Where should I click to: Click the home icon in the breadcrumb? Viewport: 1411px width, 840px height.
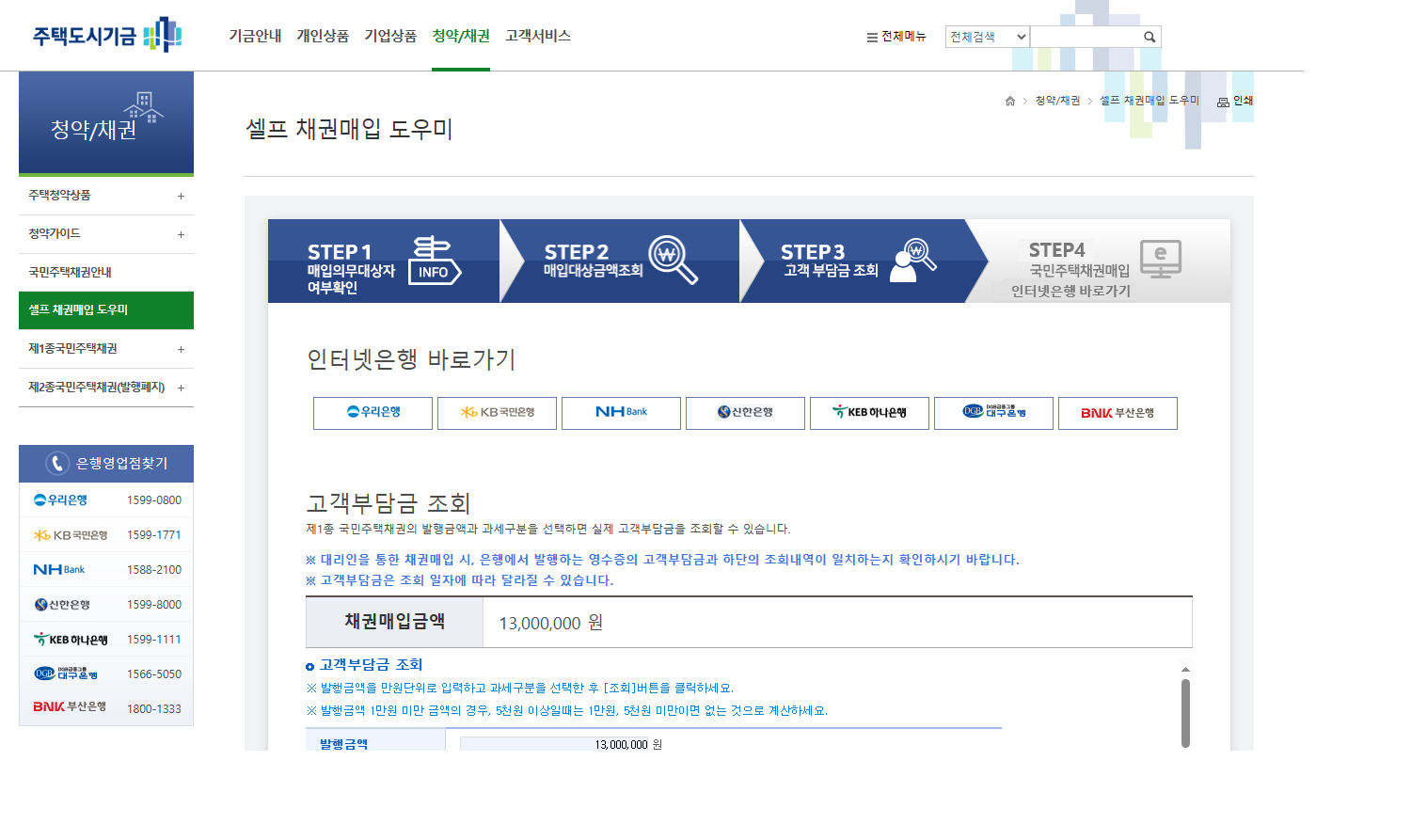pos(1008,99)
